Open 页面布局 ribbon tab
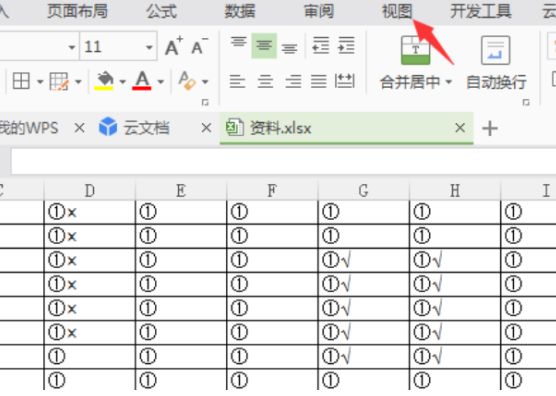The image size is (556, 396). point(77,11)
